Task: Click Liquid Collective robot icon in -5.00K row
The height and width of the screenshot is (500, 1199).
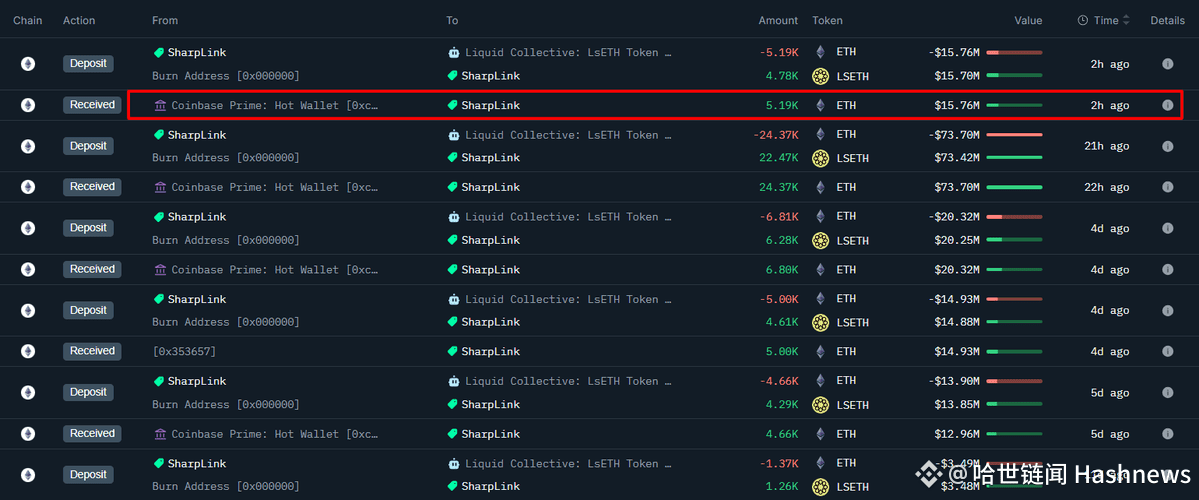Action: [454, 300]
